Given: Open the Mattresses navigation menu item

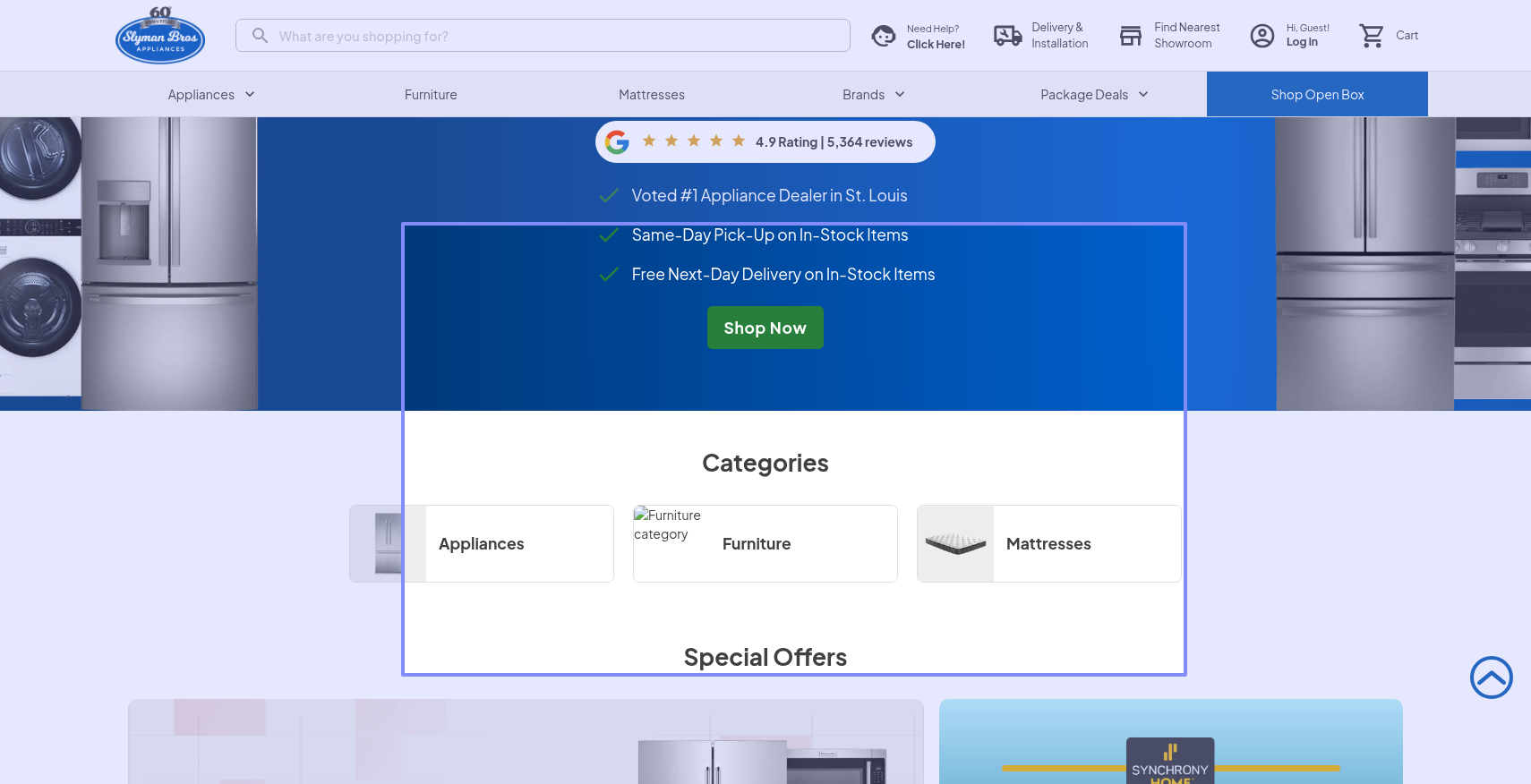Looking at the screenshot, I should (x=651, y=95).
